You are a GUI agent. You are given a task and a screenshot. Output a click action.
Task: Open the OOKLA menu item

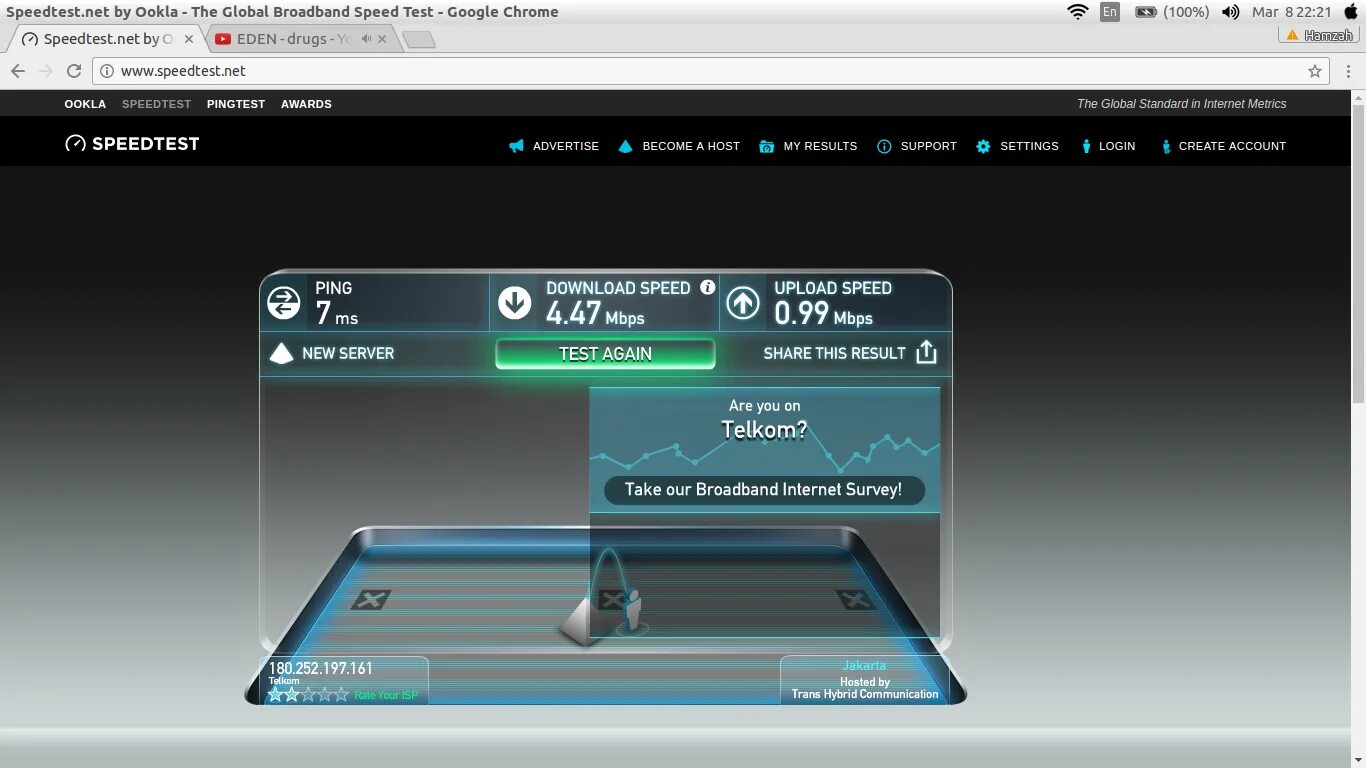click(x=85, y=104)
